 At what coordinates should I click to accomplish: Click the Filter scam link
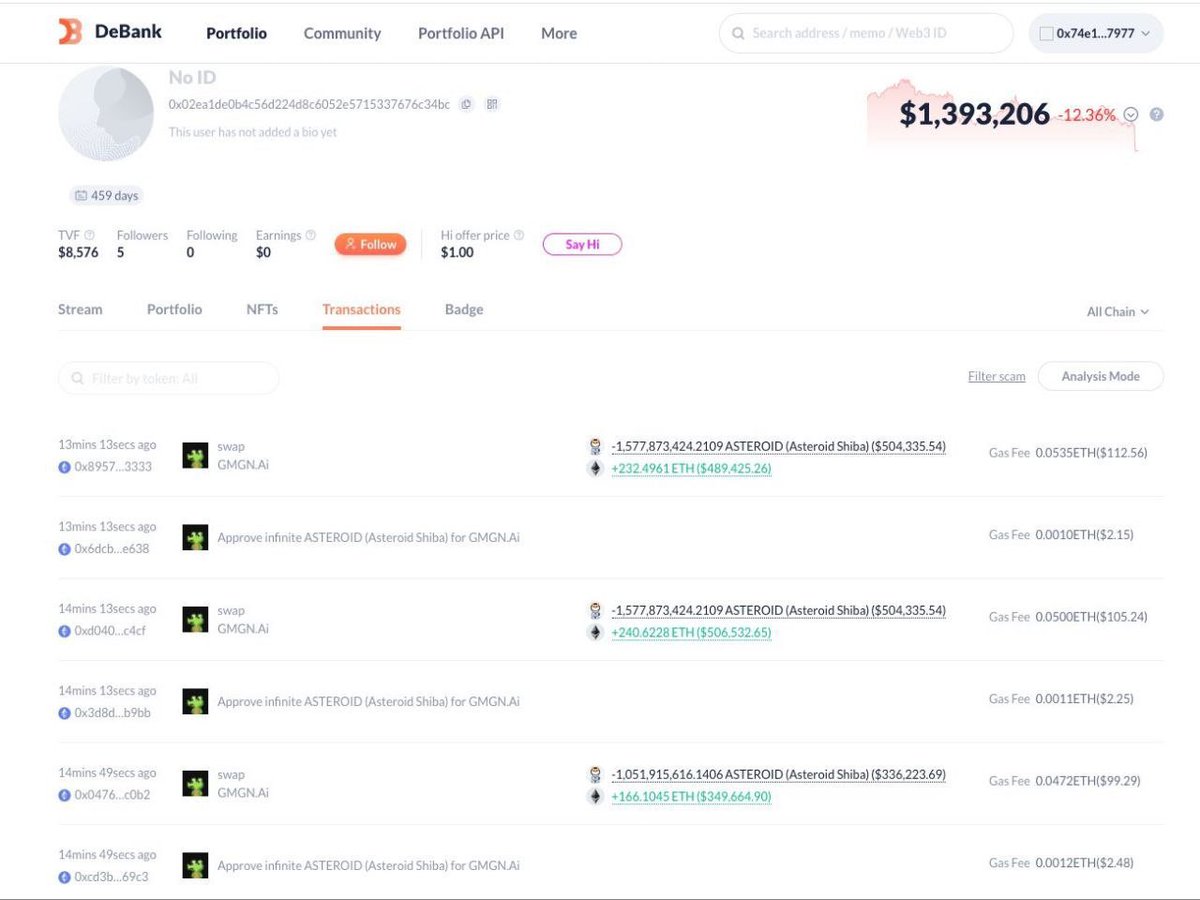coord(996,376)
